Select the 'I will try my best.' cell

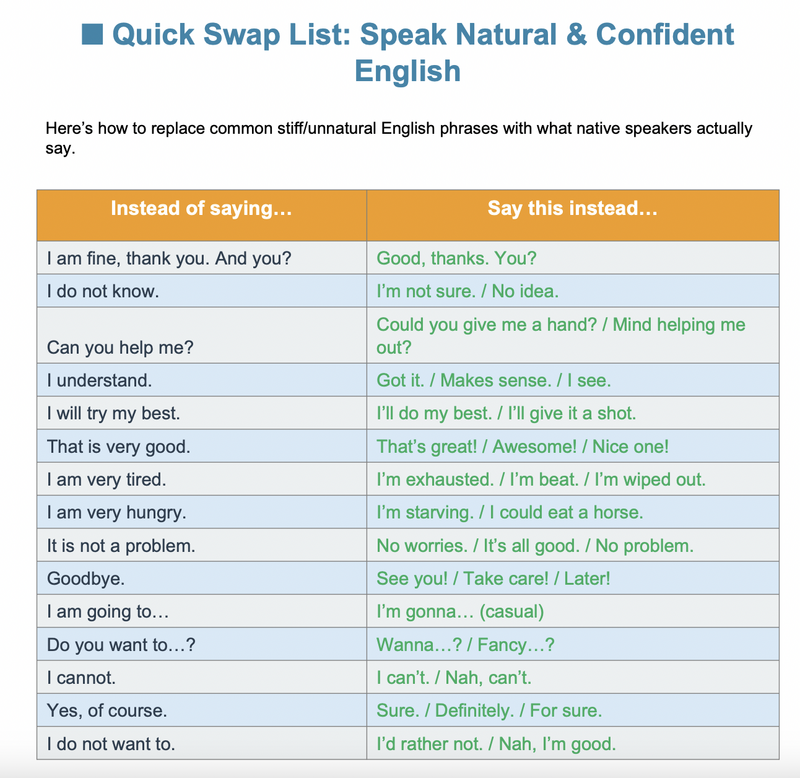202,413
